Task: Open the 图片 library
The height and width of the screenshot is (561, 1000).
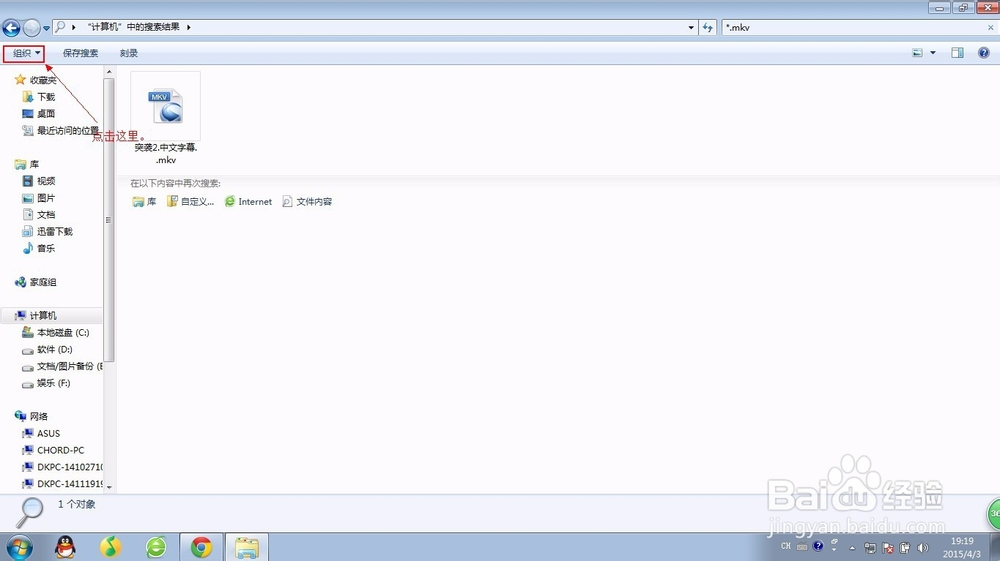Action: (39, 198)
